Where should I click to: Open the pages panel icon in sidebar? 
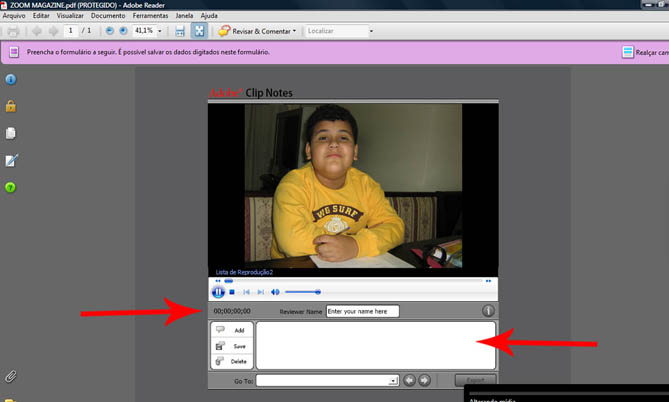coord(11,133)
